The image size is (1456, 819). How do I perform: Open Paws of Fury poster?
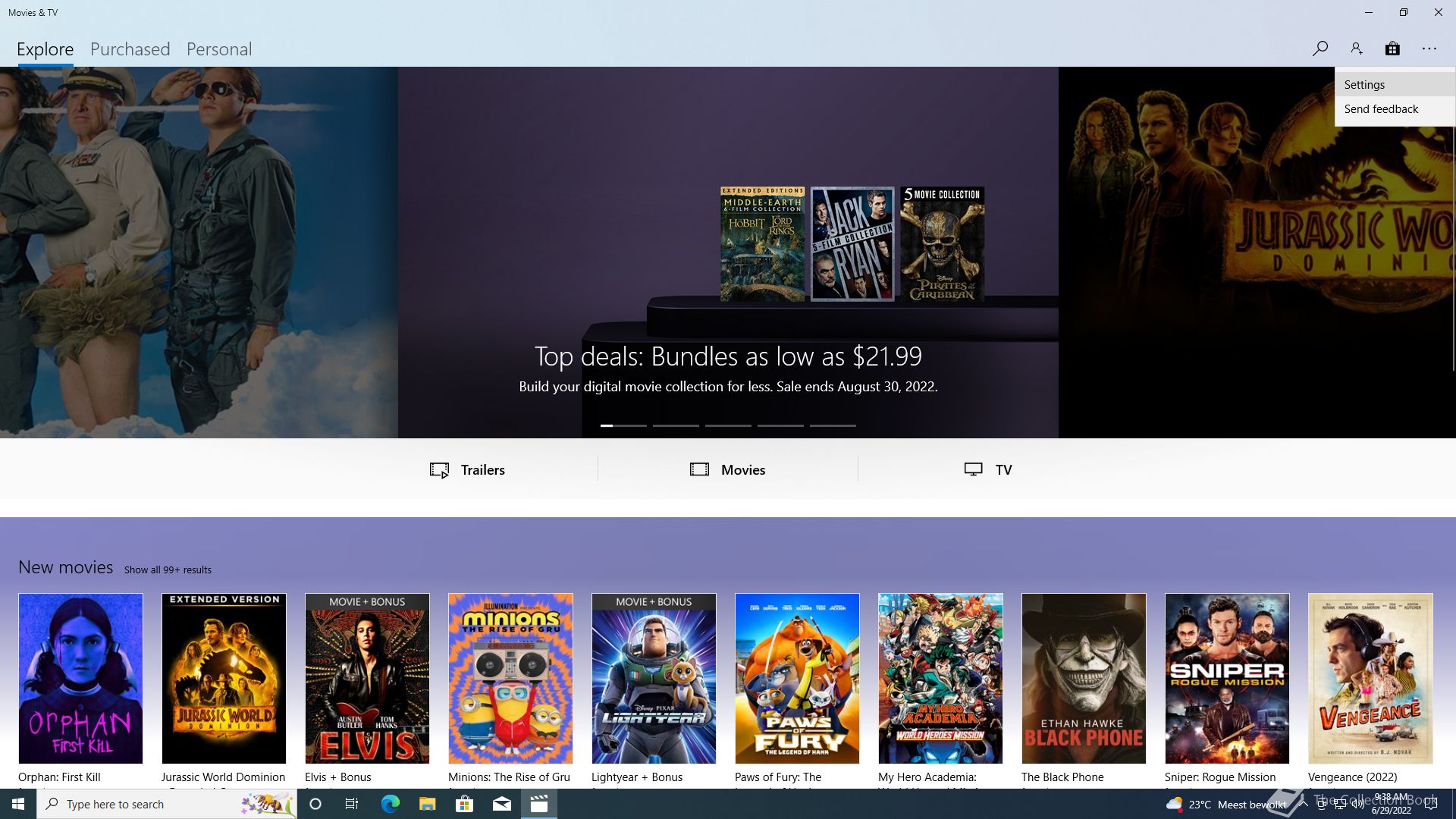pyautogui.click(x=797, y=679)
